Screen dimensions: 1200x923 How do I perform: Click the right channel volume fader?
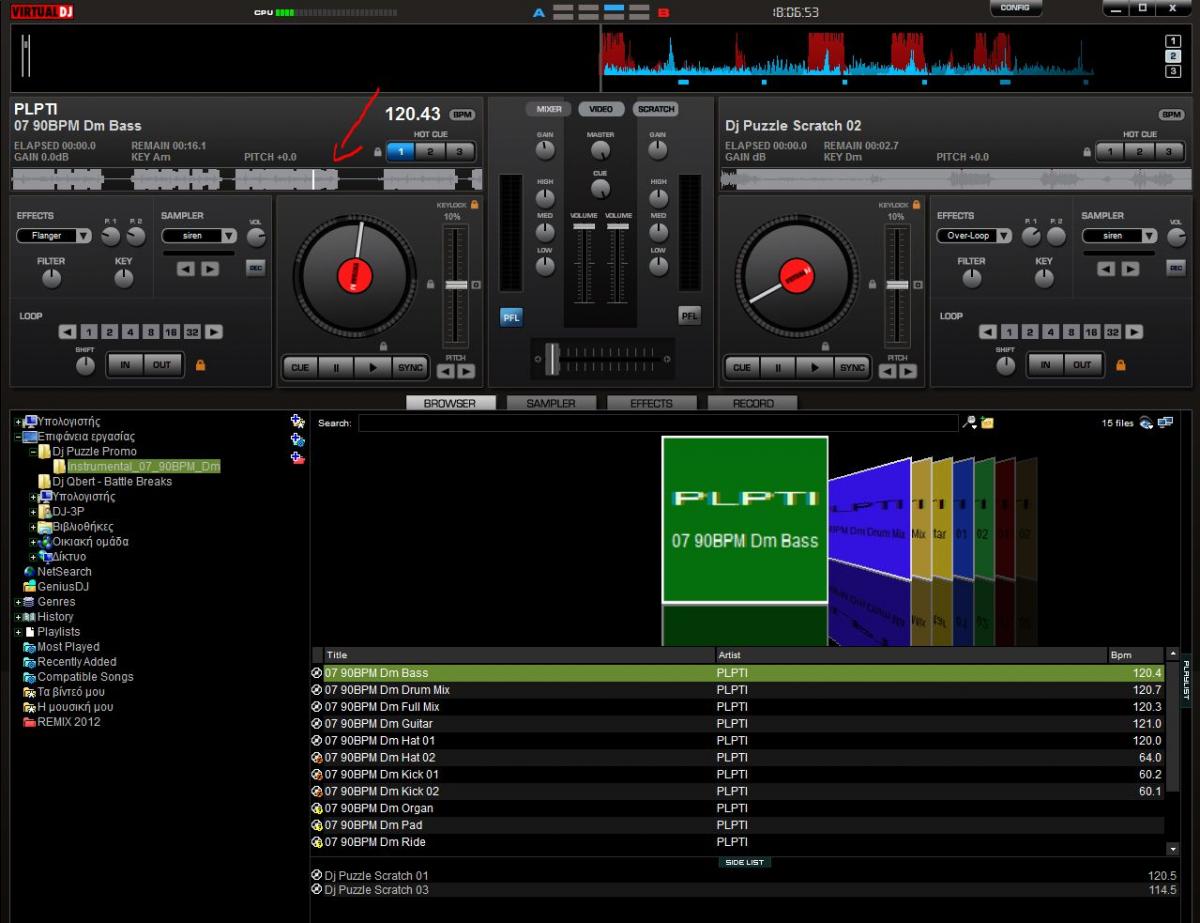(618, 228)
